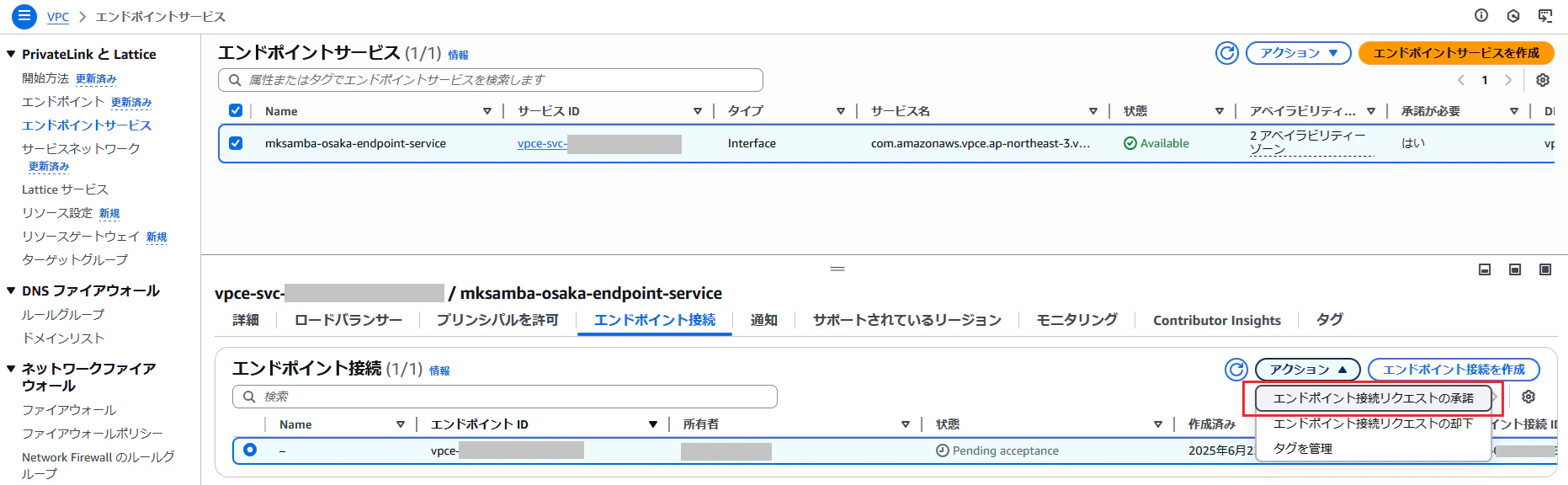Toggle select-all checkbox in services table header
Viewport: 1568px width, 485px height.
(x=236, y=110)
